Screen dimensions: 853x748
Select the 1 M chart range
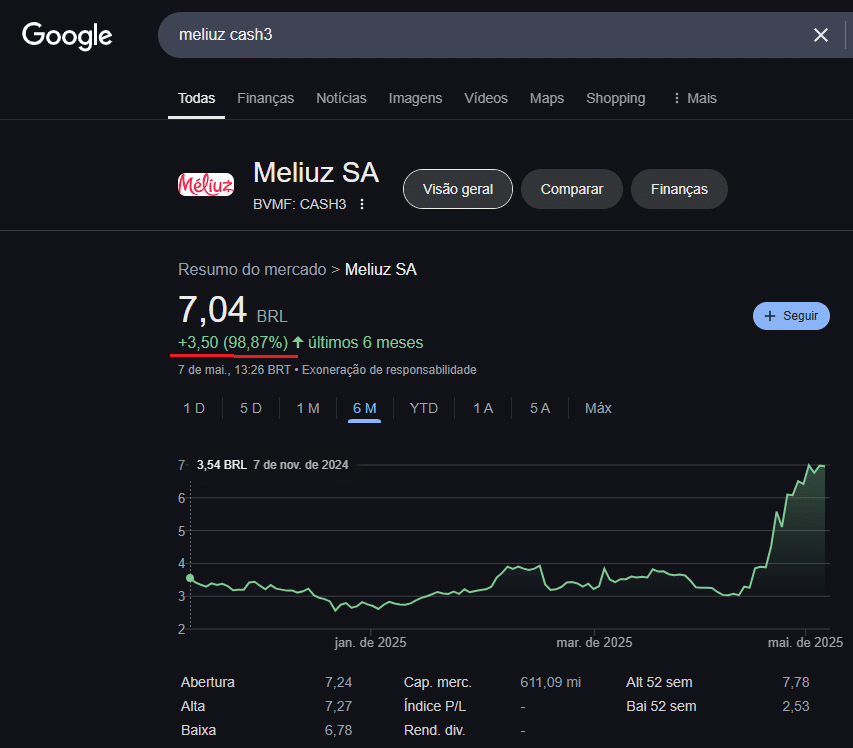click(x=308, y=408)
